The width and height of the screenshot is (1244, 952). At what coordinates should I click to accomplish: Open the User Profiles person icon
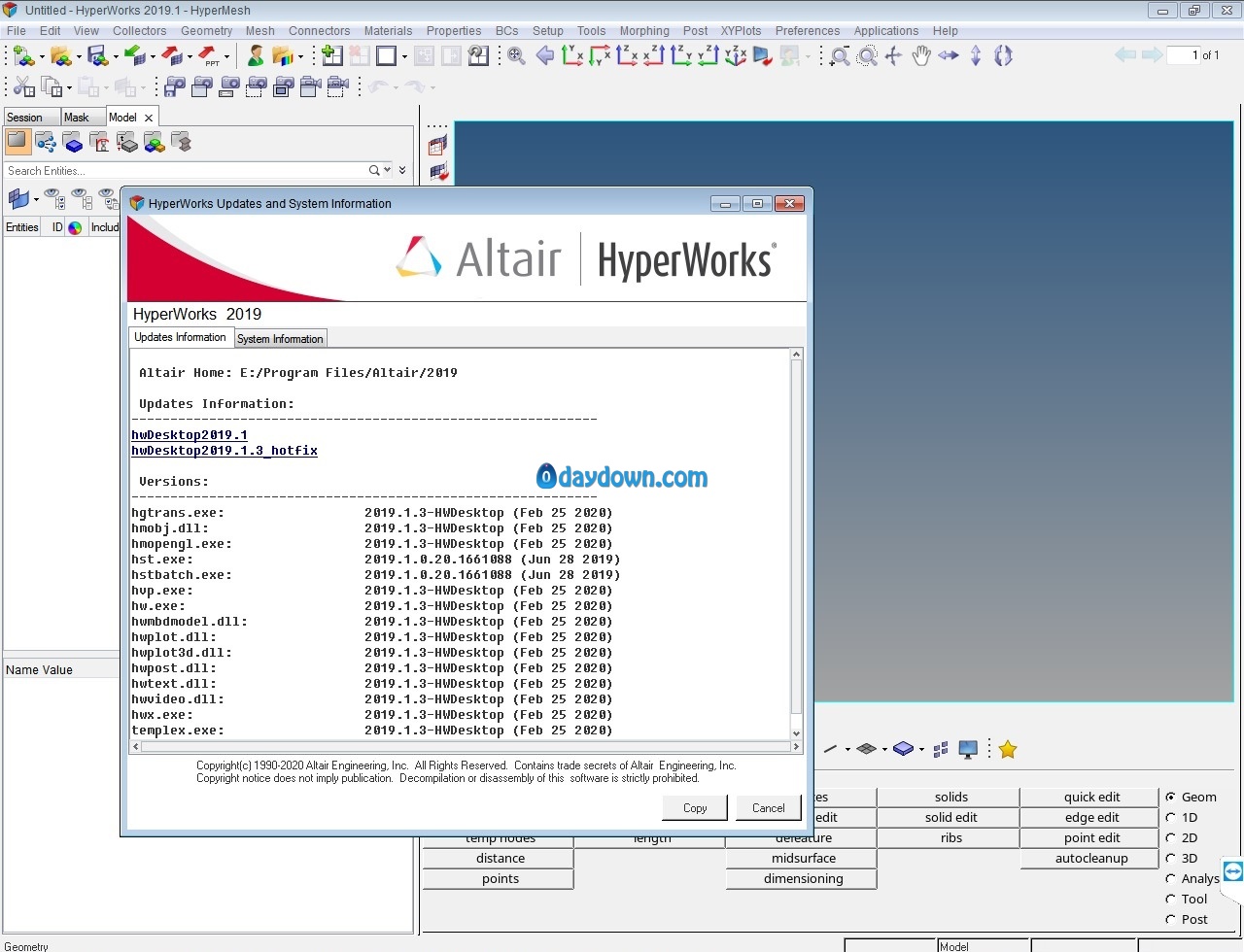tap(255, 55)
